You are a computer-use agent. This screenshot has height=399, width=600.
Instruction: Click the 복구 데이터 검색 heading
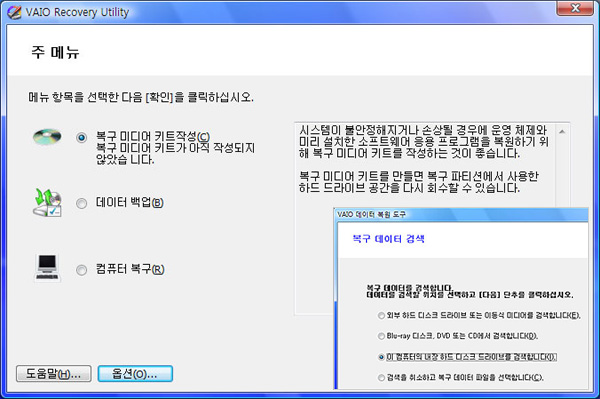(x=388, y=239)
